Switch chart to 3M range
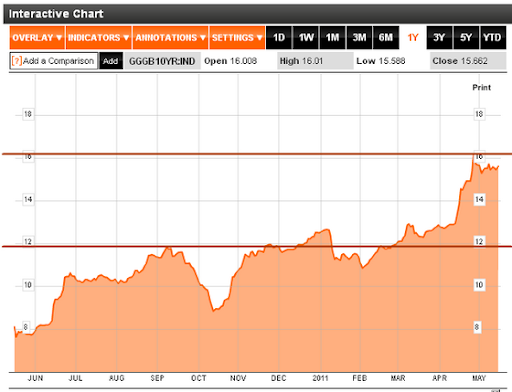Image resolution: width=512 pixels, height=392 pixels. [359, 38]
